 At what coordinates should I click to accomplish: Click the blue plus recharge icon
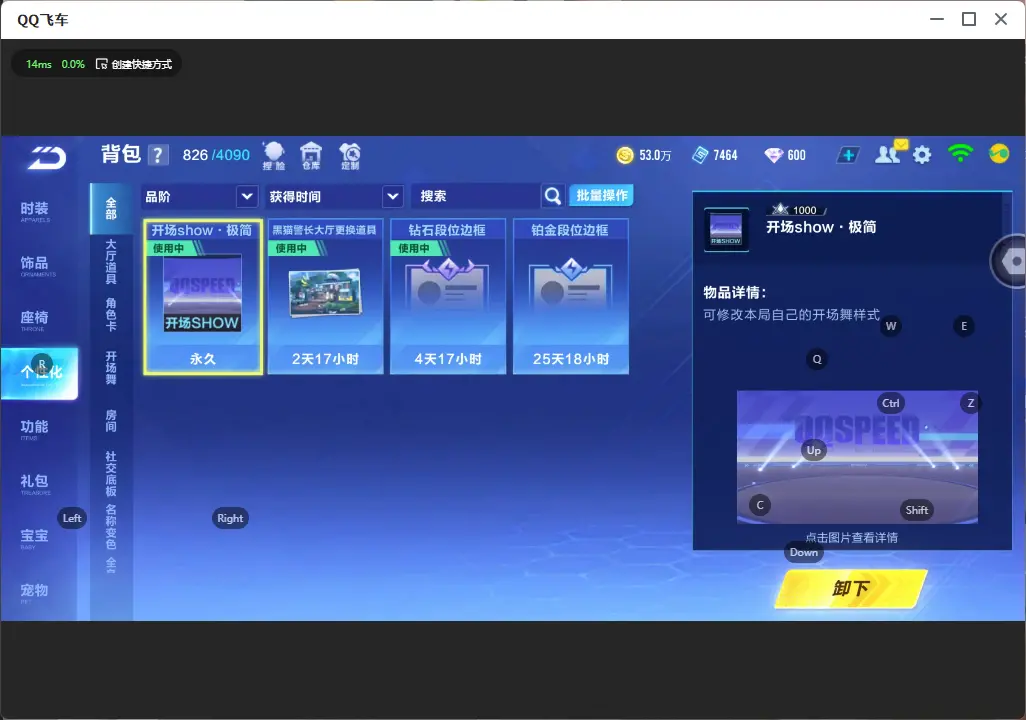click(848, 155)
